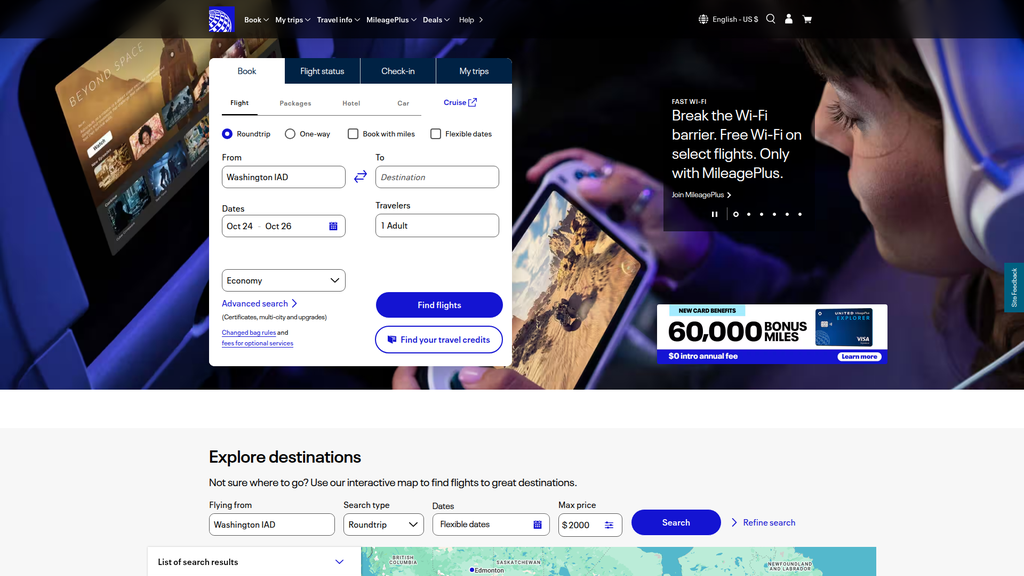Select Roundtrip radio button
Screen dimensions: 1024x576
point(227,134)
